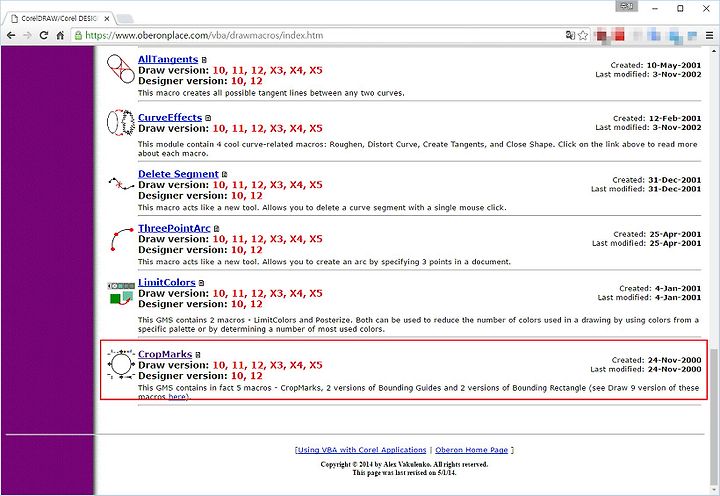Open the ThreePointArc link

click(x=174, y=228)
